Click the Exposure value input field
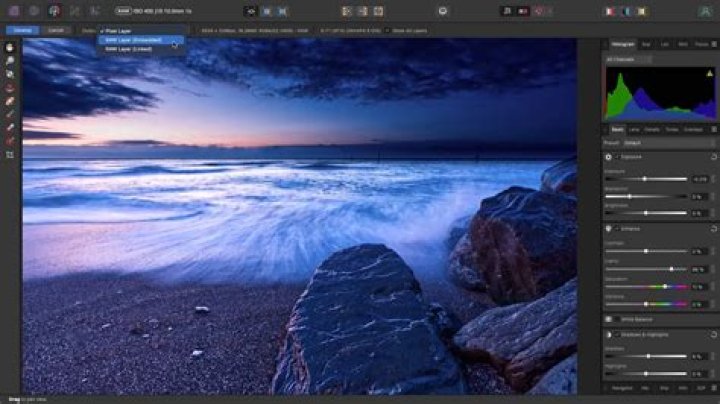 (699, 179)
